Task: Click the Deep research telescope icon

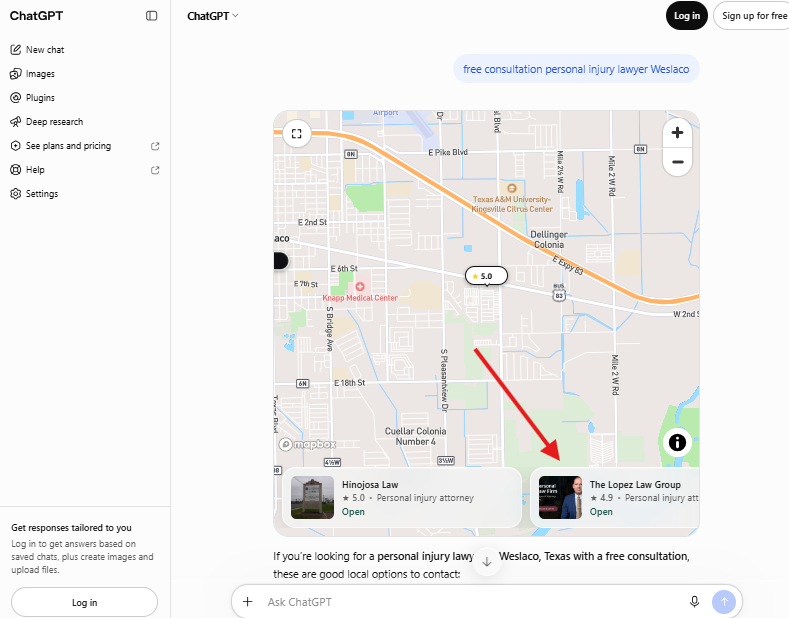Action: 16,122
